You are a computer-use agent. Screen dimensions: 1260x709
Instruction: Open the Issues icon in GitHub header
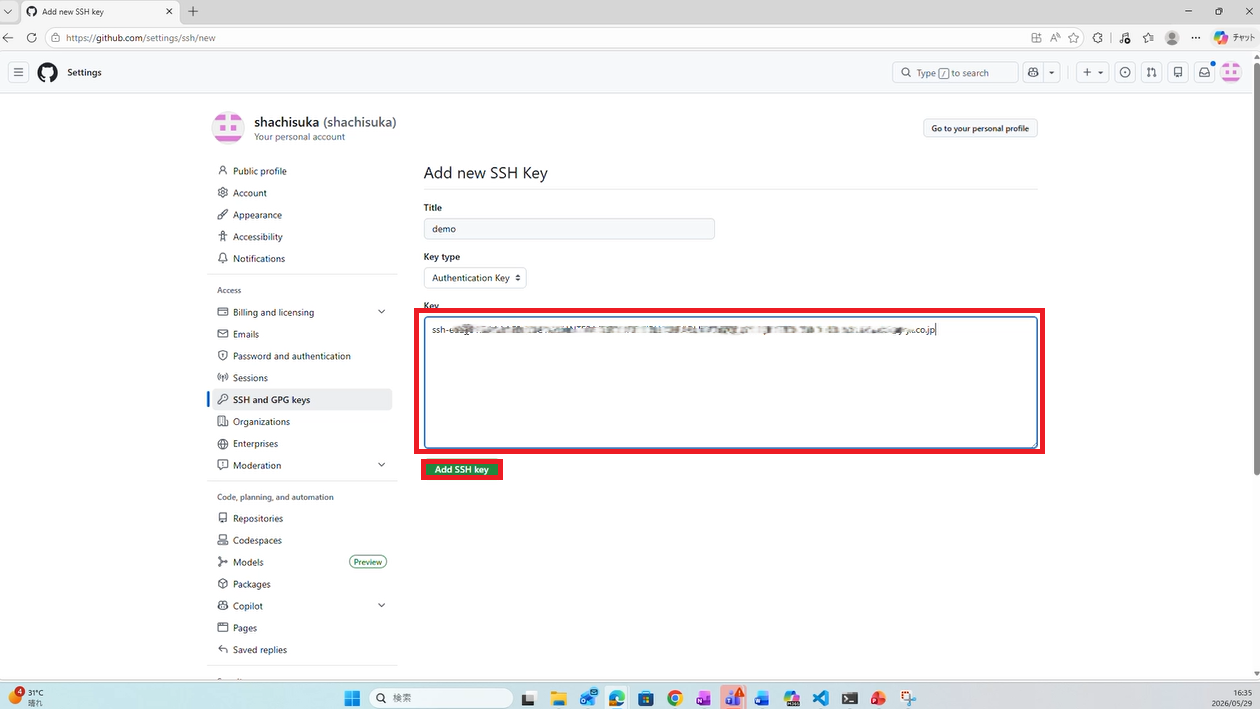click(1125, 72)
